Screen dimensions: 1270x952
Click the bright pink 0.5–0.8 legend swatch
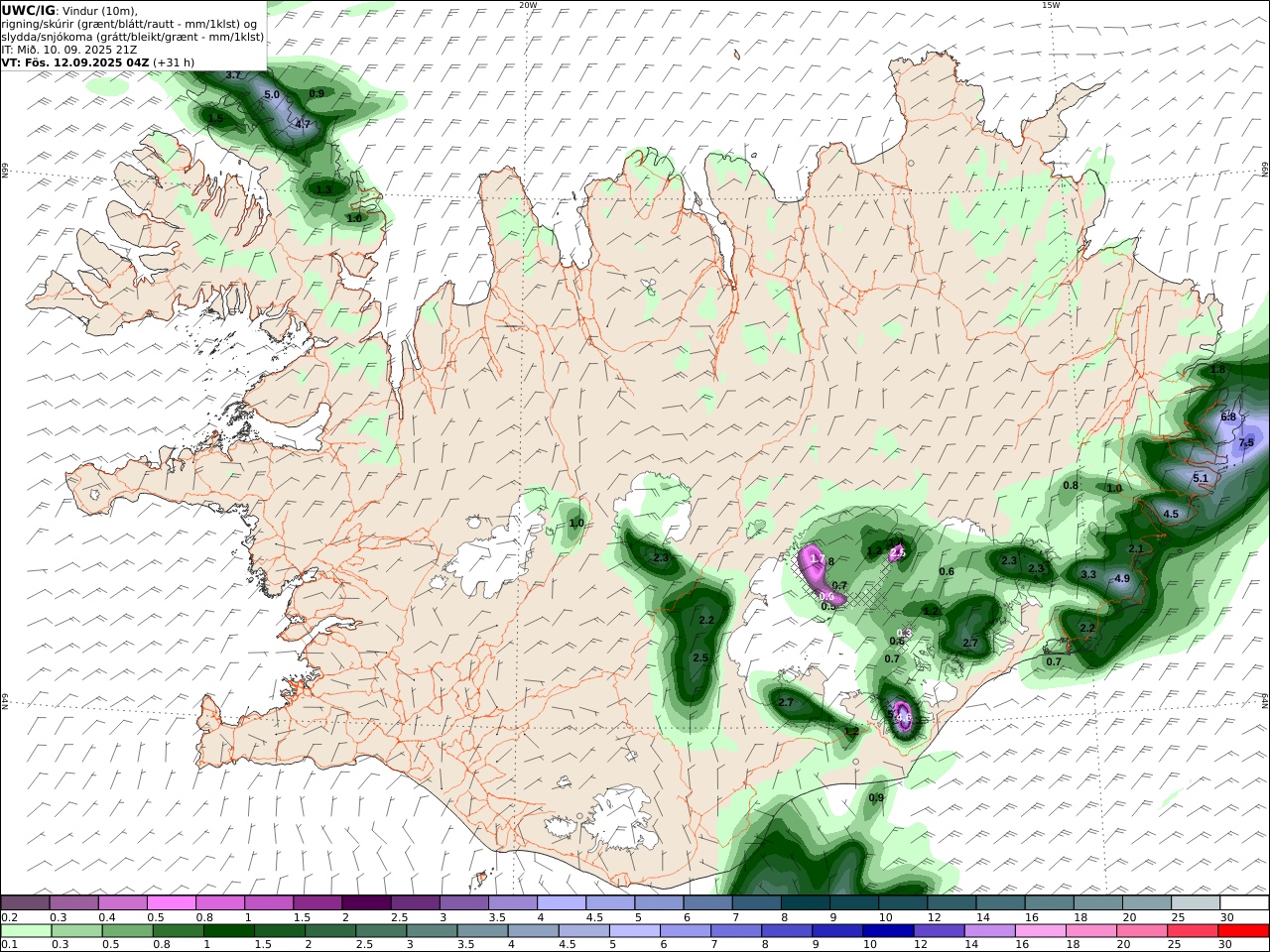click(171, 902)
